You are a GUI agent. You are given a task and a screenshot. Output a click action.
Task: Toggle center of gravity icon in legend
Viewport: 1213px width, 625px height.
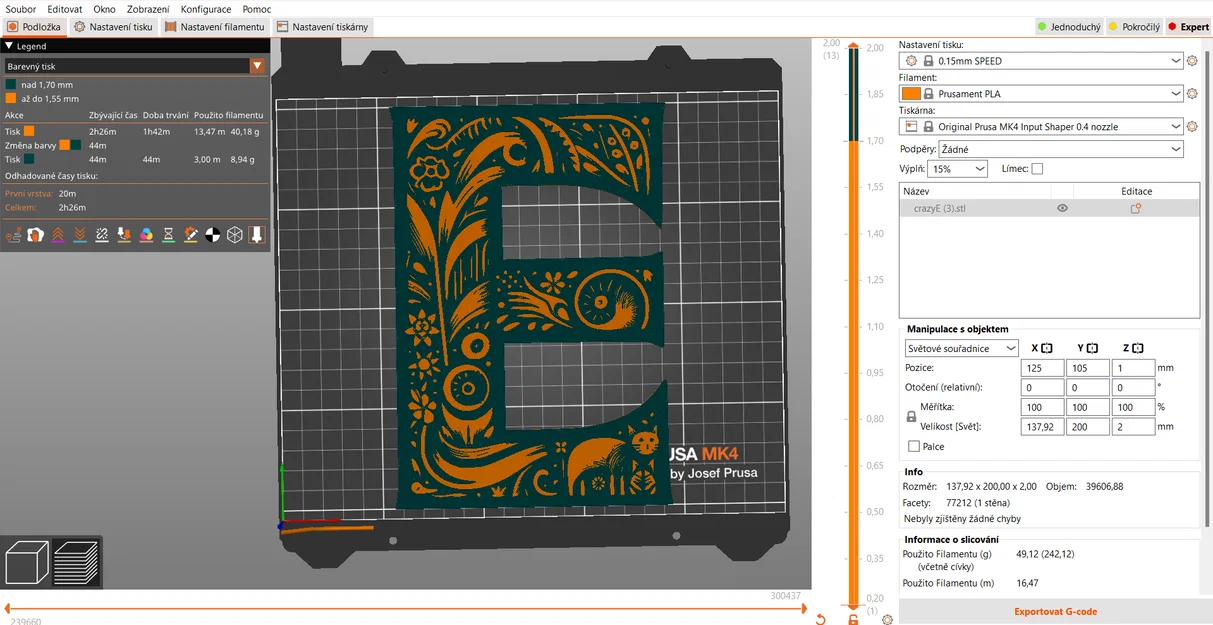tap(212, 235)
